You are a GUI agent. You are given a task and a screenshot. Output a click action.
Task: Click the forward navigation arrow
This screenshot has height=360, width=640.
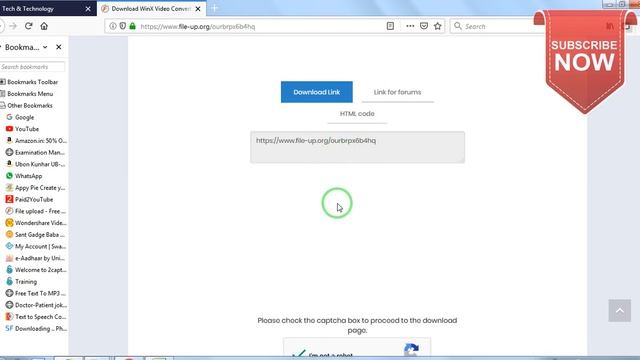13,26
